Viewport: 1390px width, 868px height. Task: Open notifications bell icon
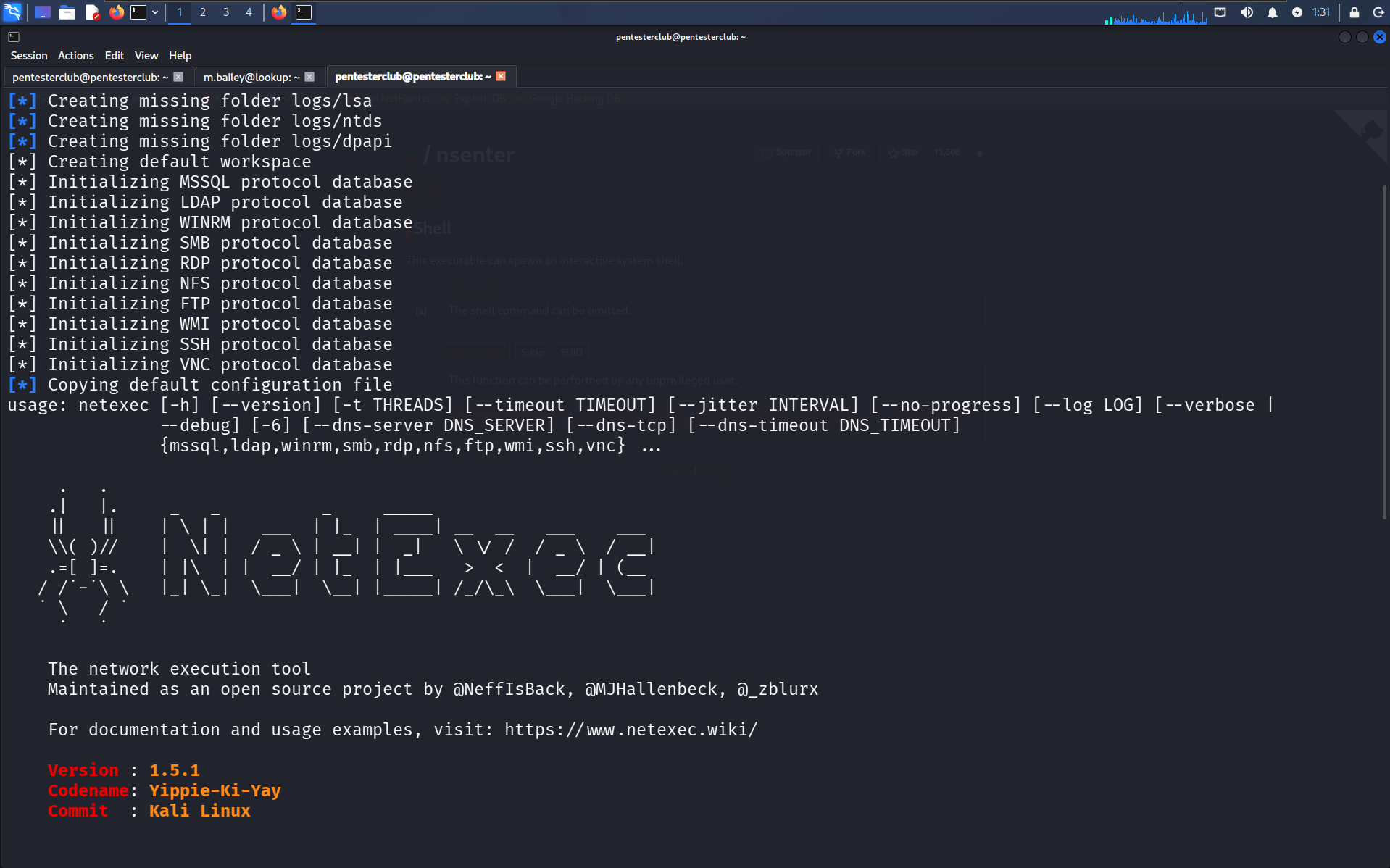point(1272,12)
